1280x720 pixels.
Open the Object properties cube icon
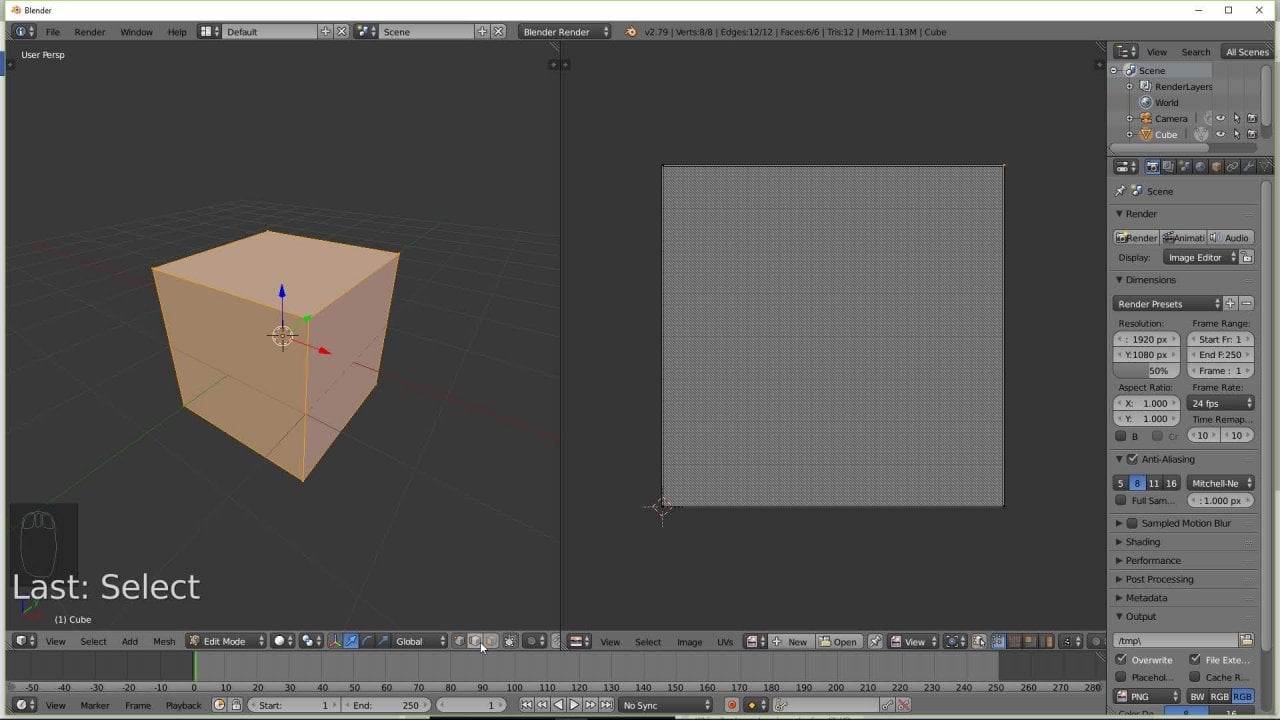1216,166
